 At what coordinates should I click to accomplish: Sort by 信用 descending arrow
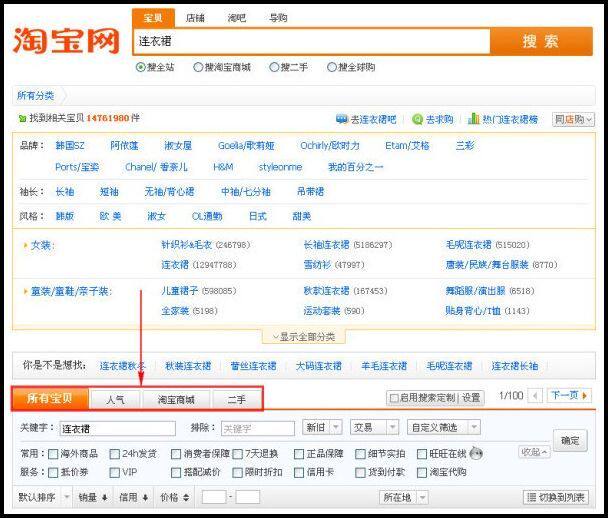point(145,497)
